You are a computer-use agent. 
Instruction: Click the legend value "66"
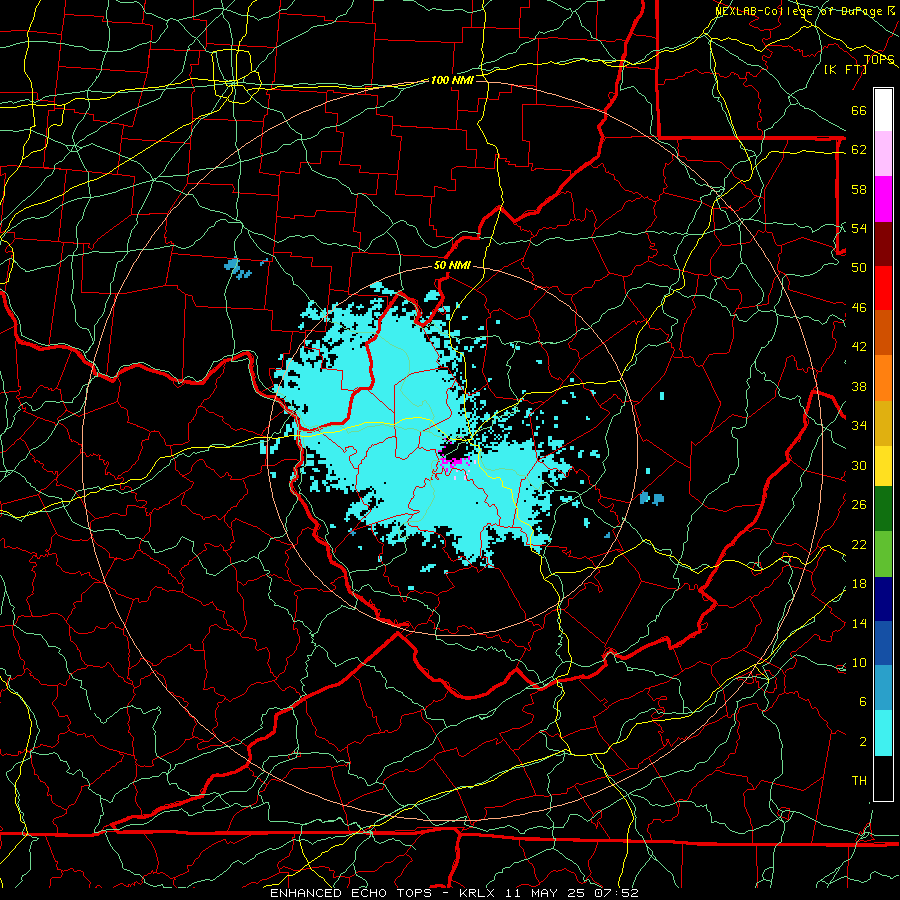tap(859, 111)
